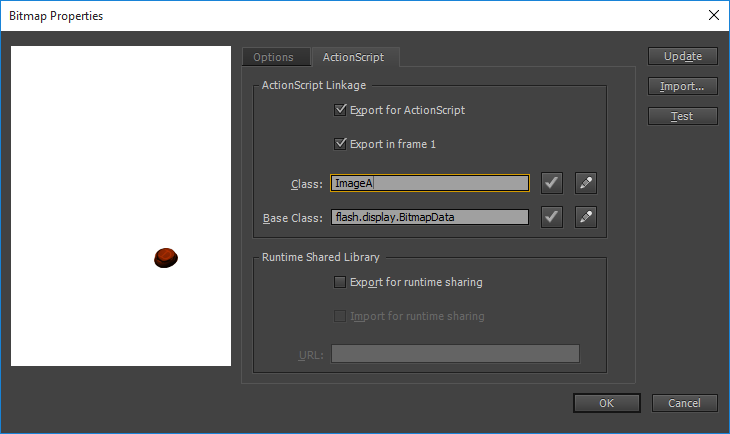Click the URL input field
This screenshot has height=434, width=730.
[x=455, y=354]
